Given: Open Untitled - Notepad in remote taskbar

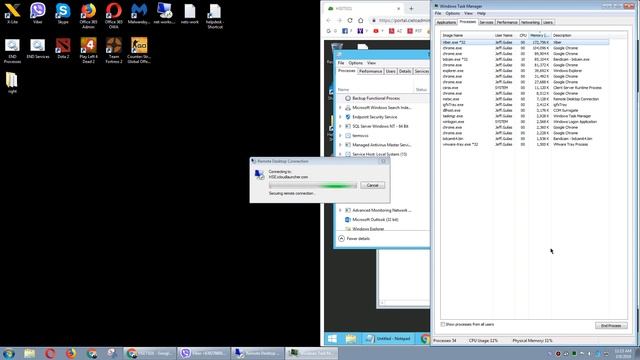Looking at the screenshot, I should click(388, 338).
